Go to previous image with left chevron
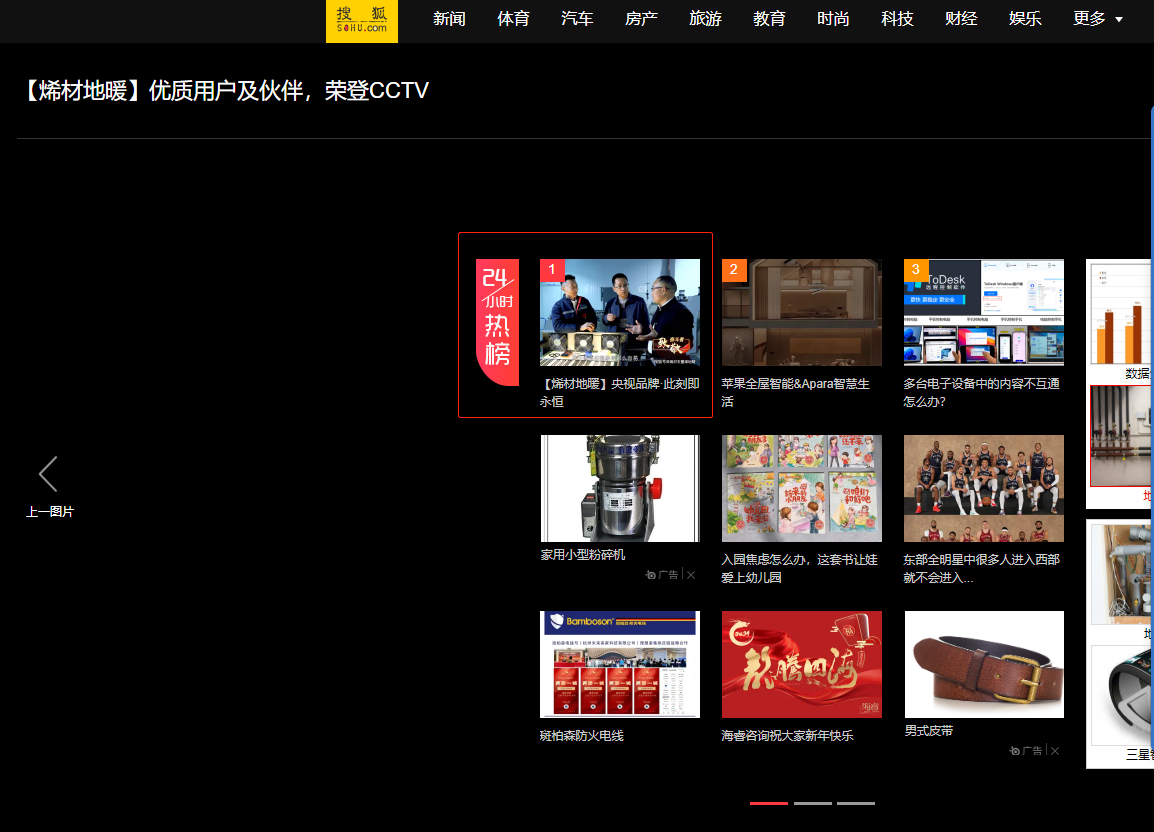This screenshot has height=832, width=1154. 49,473
